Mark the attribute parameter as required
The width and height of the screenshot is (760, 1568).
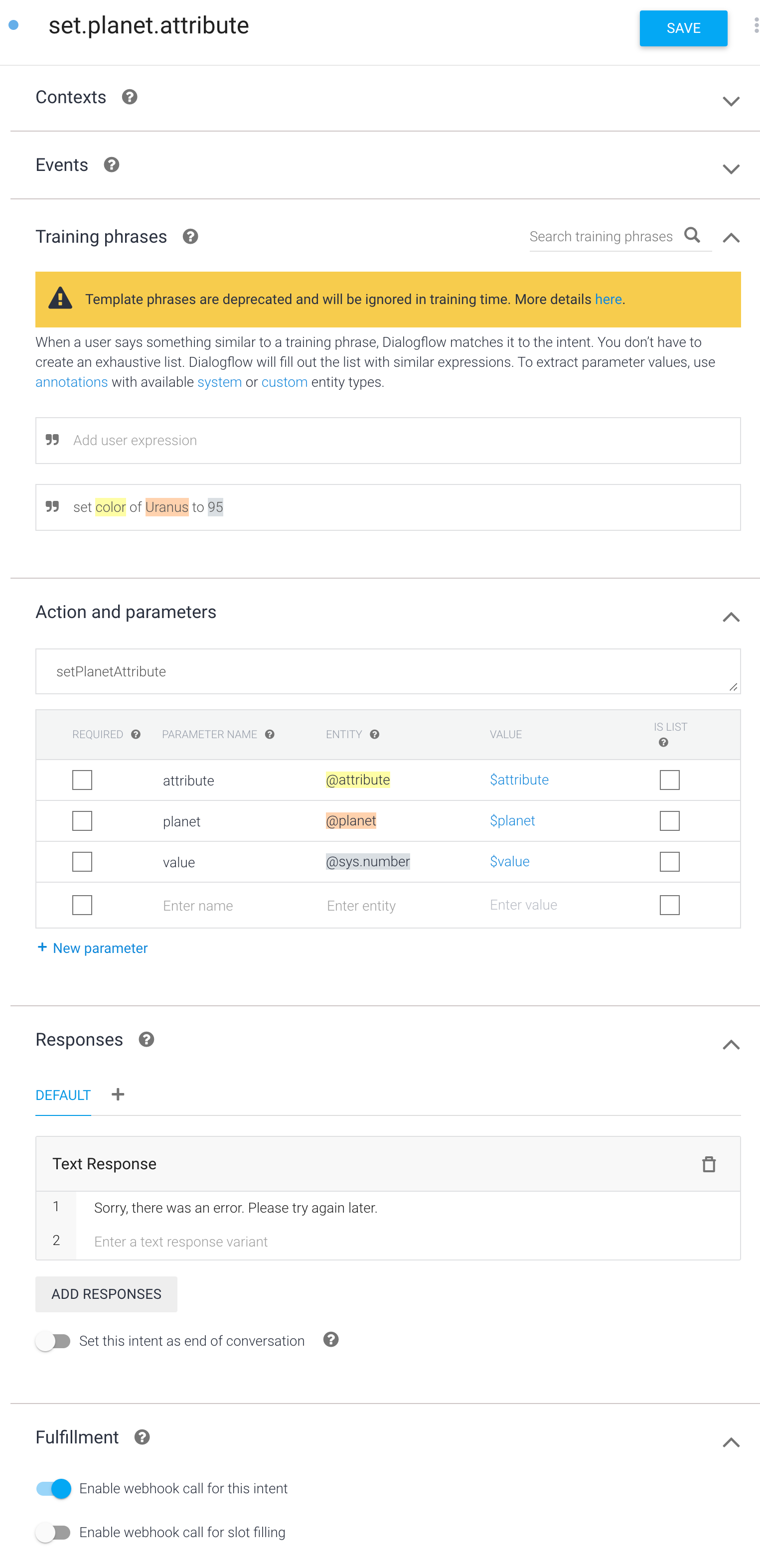(x=82, y=780)
